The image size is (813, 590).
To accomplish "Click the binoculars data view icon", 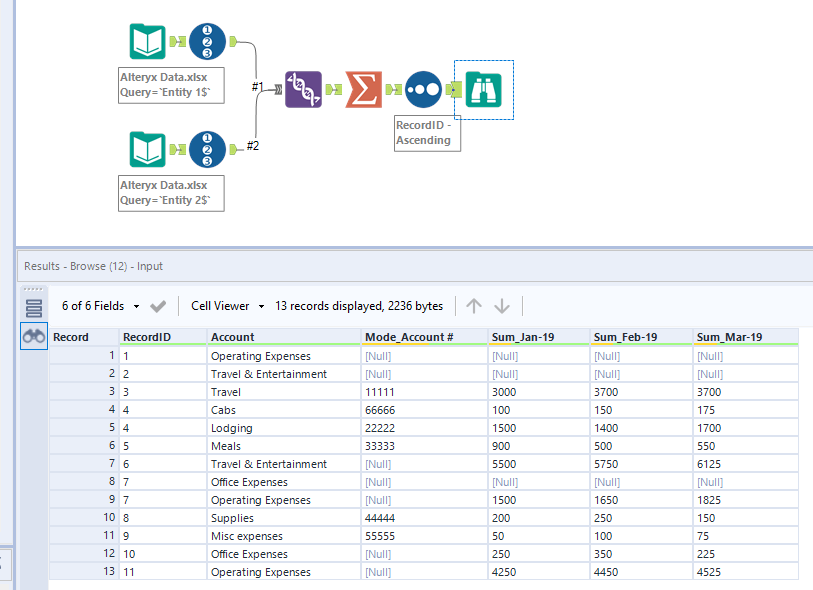I will point(34,337).
